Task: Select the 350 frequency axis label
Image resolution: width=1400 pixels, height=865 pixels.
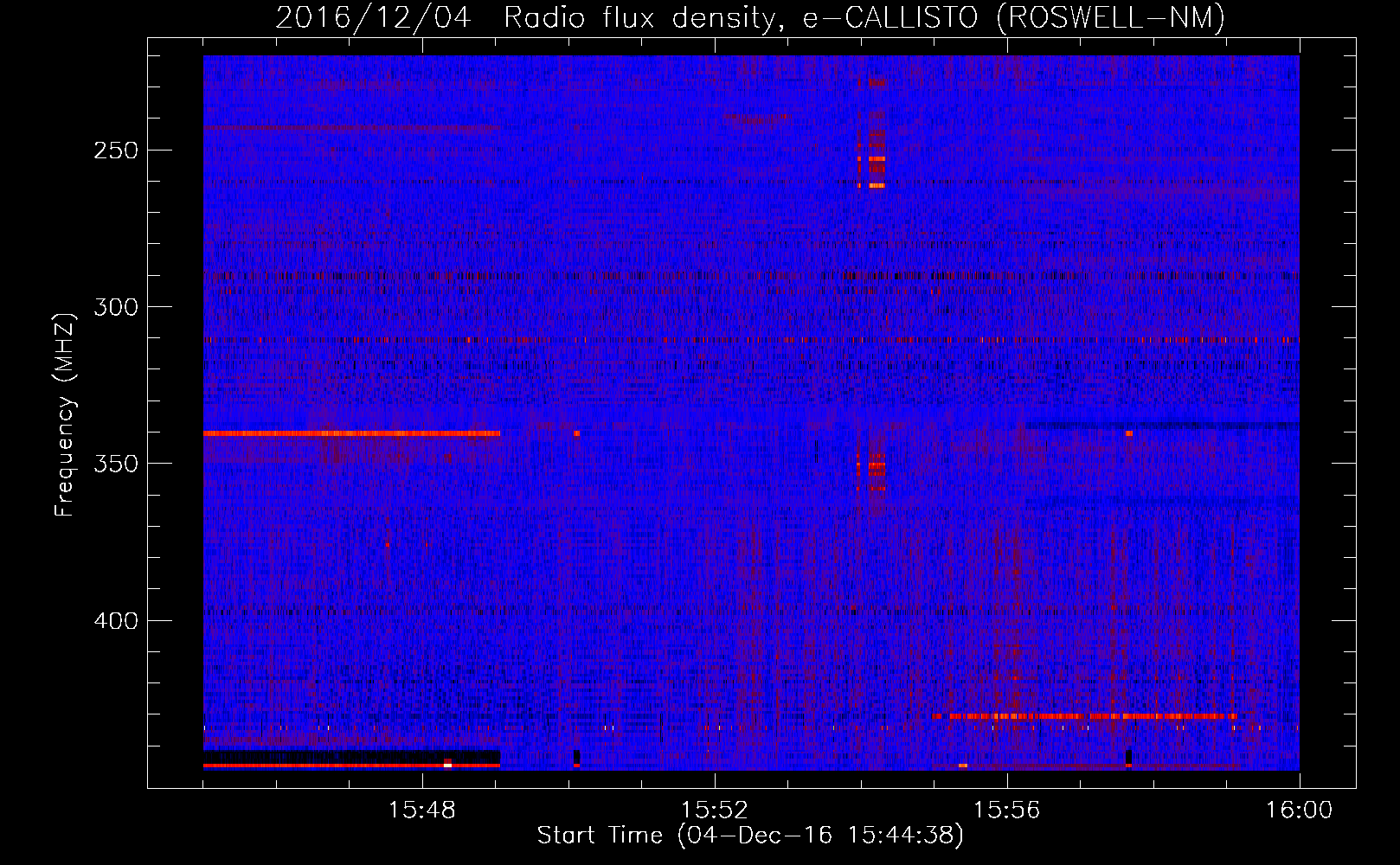Action: tap(116, 464)
